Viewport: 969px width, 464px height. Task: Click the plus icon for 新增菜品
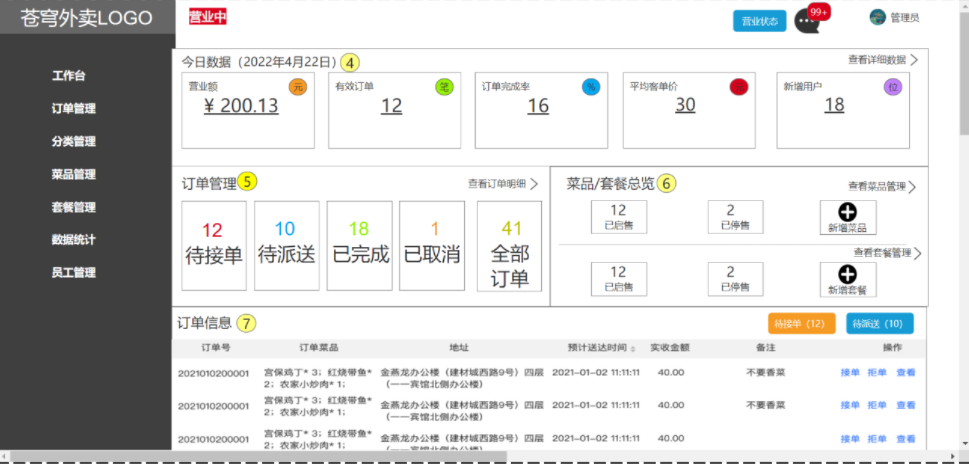point(848,212)
